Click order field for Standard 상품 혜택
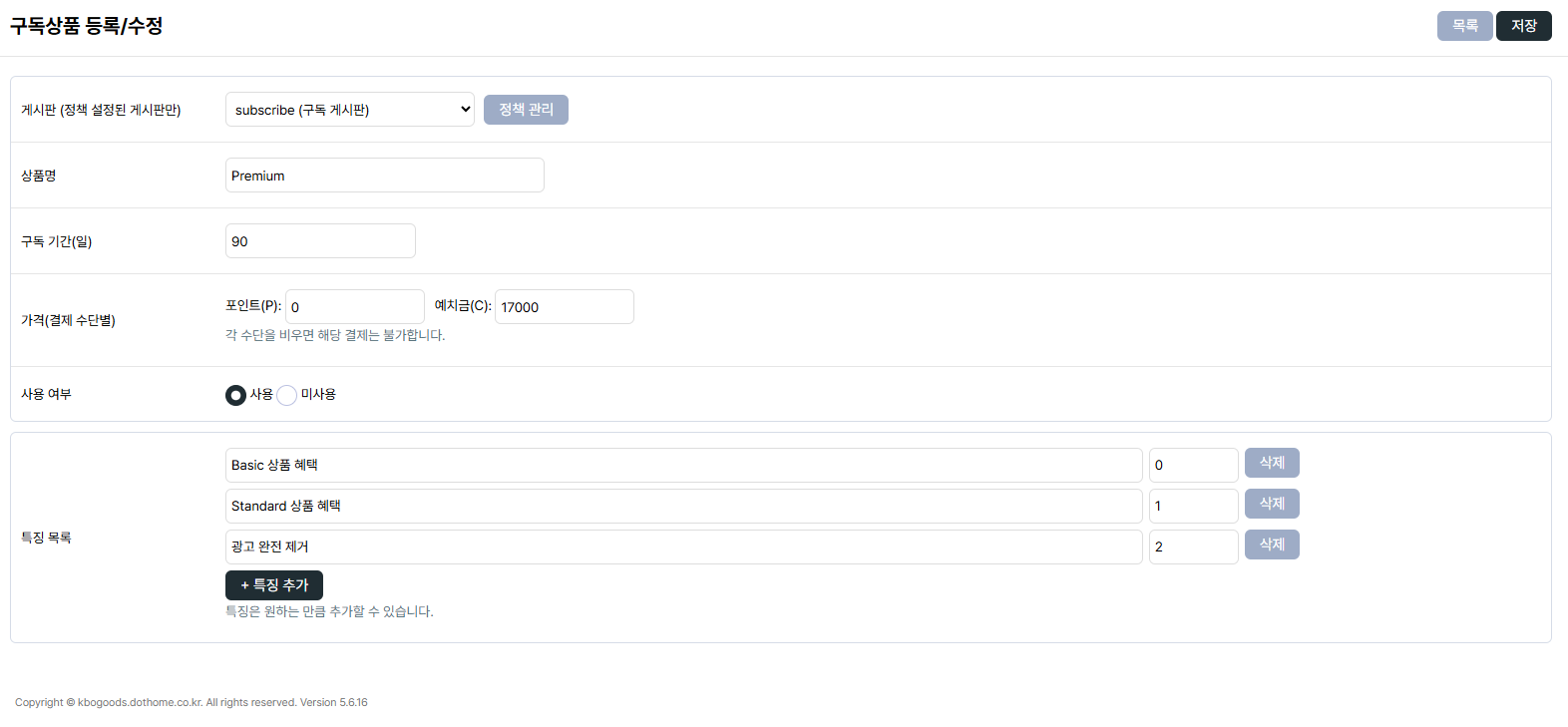The width and height of the screenshot is (1568, 727). coord(1193,506)
